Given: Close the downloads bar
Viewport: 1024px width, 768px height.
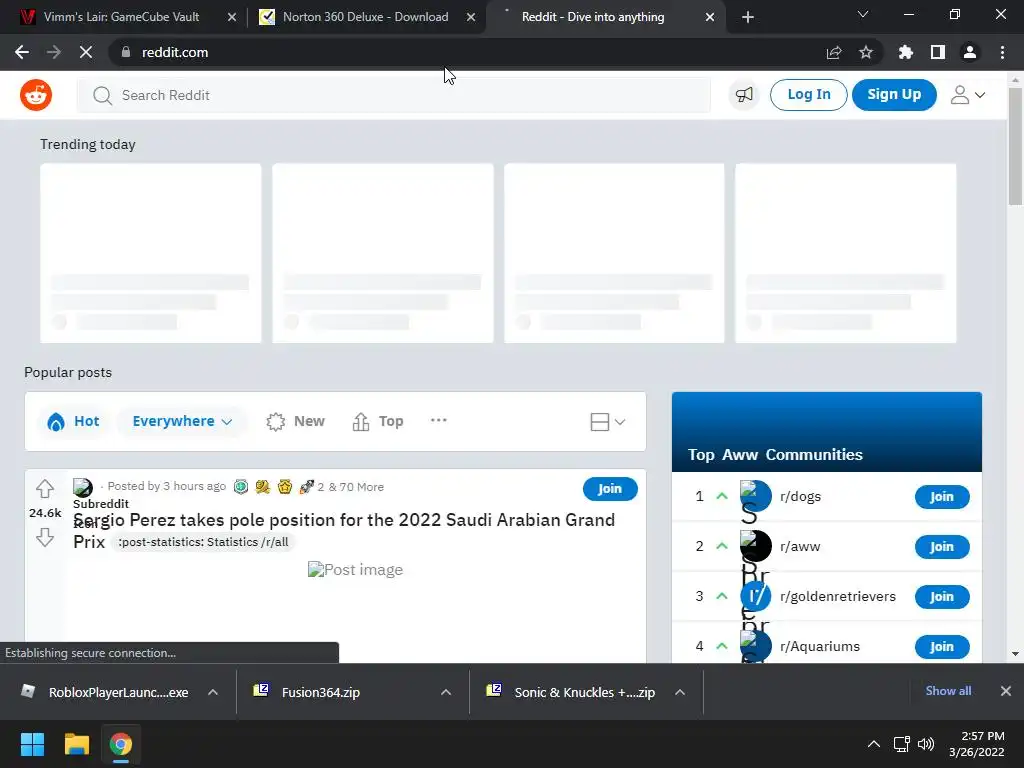Looking at the screenshot, I should [x=1006, y=691].
